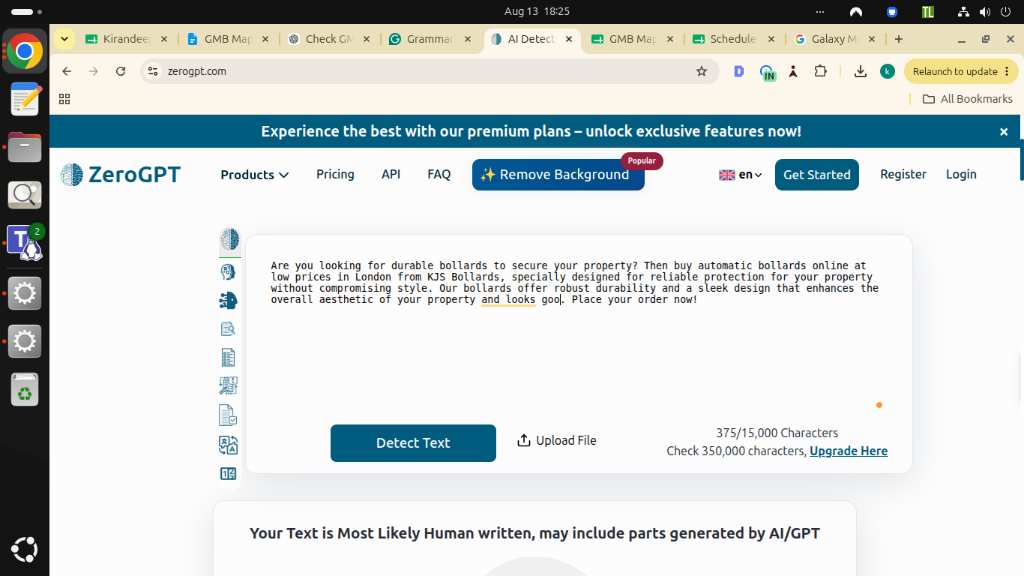Select the translate sidebar tool icon

click(x=228, y=445)
